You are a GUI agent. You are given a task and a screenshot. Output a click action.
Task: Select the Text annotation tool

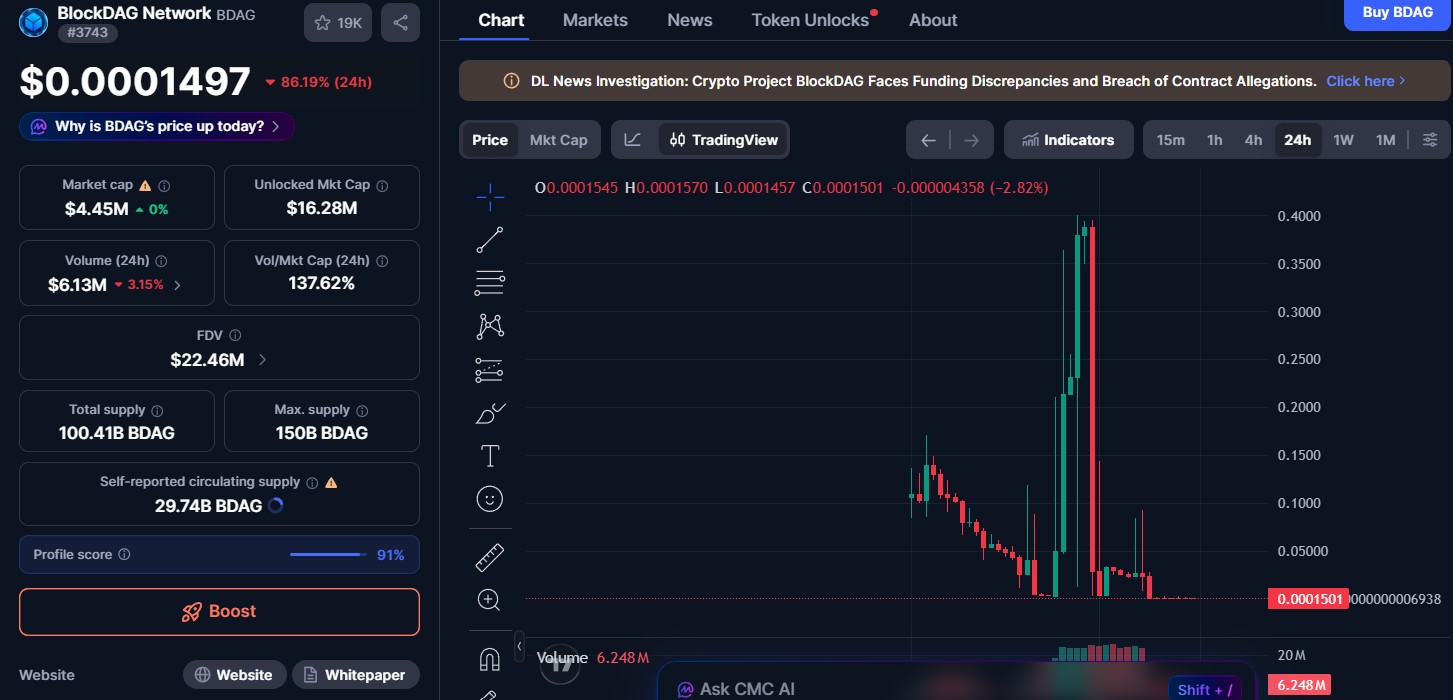click(490, 455)
